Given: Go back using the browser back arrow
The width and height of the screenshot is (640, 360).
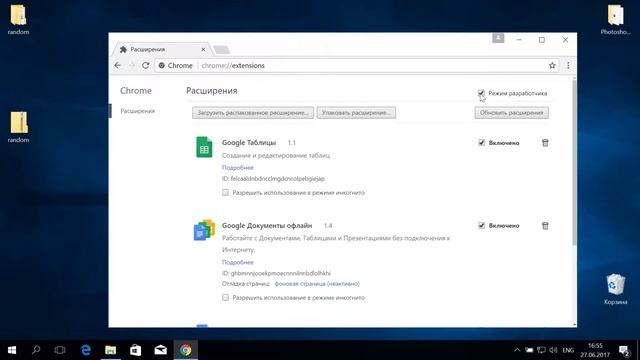Looking at the screenshot, I should [x=118, y=65].
